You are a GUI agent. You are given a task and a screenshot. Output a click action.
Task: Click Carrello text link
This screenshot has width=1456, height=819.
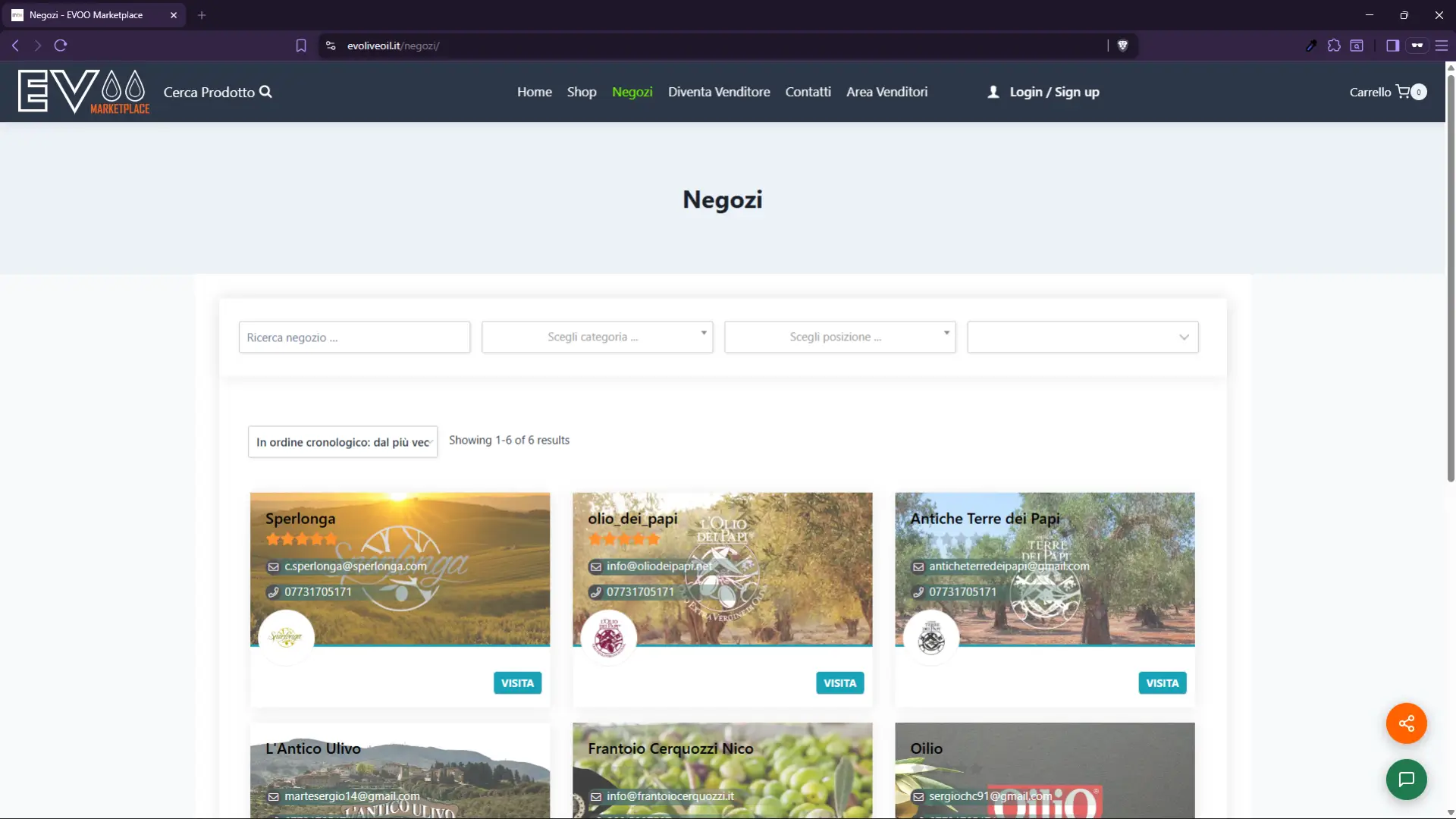[1370, 92]
